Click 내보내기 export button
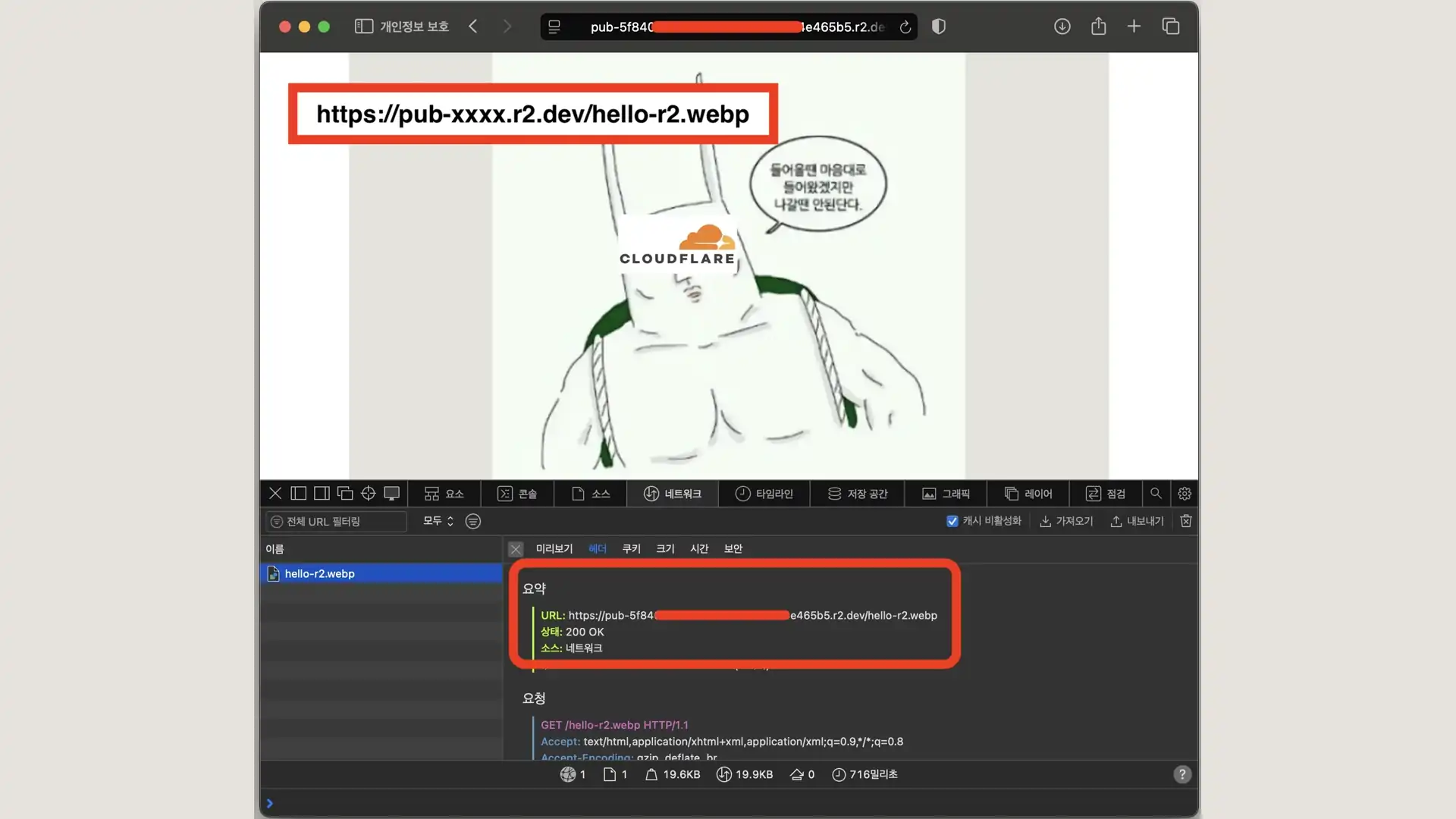Image resolution: width=1456 pixels, height=819 pixels. 1137,521
